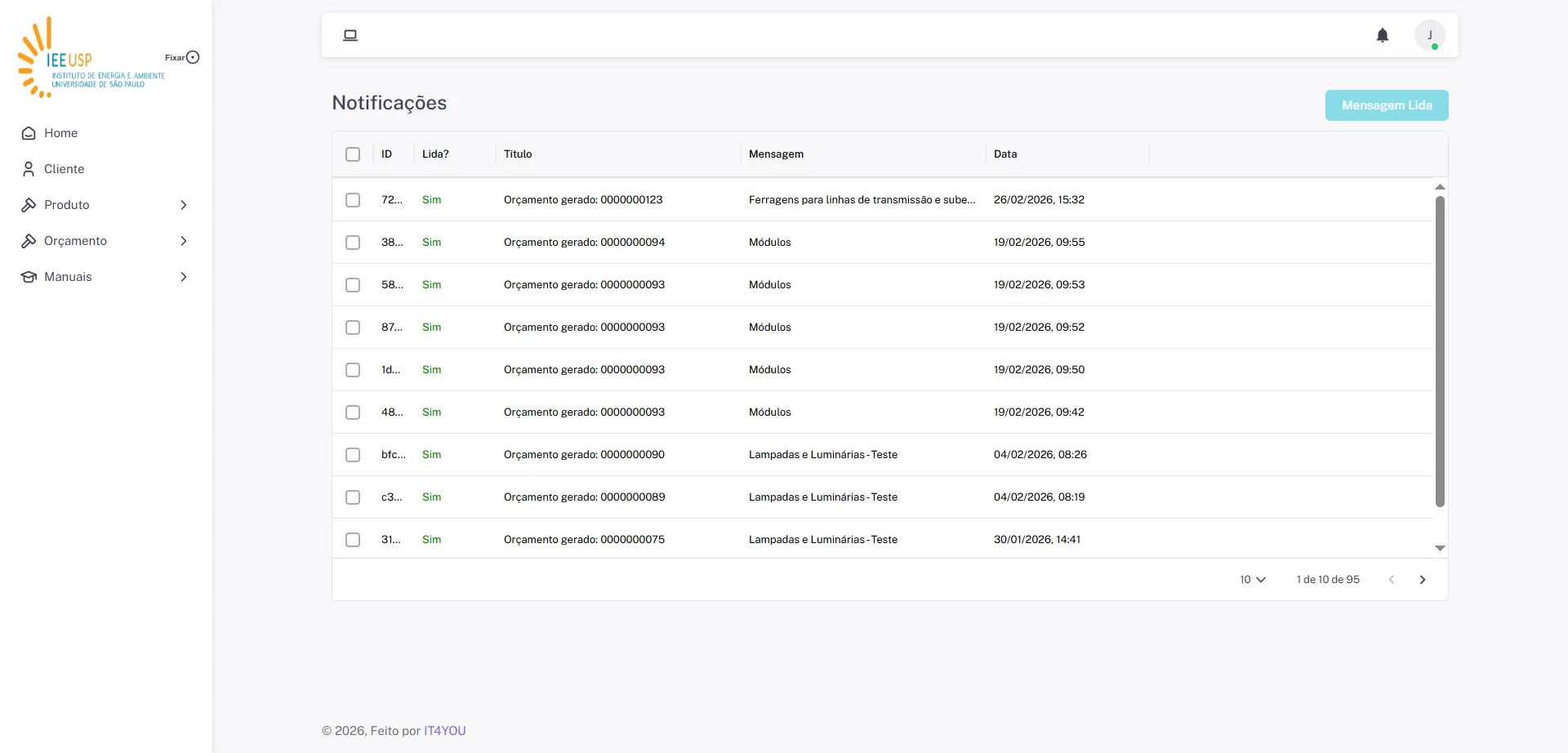Expand the Orçamento submenu chevron

184,241
